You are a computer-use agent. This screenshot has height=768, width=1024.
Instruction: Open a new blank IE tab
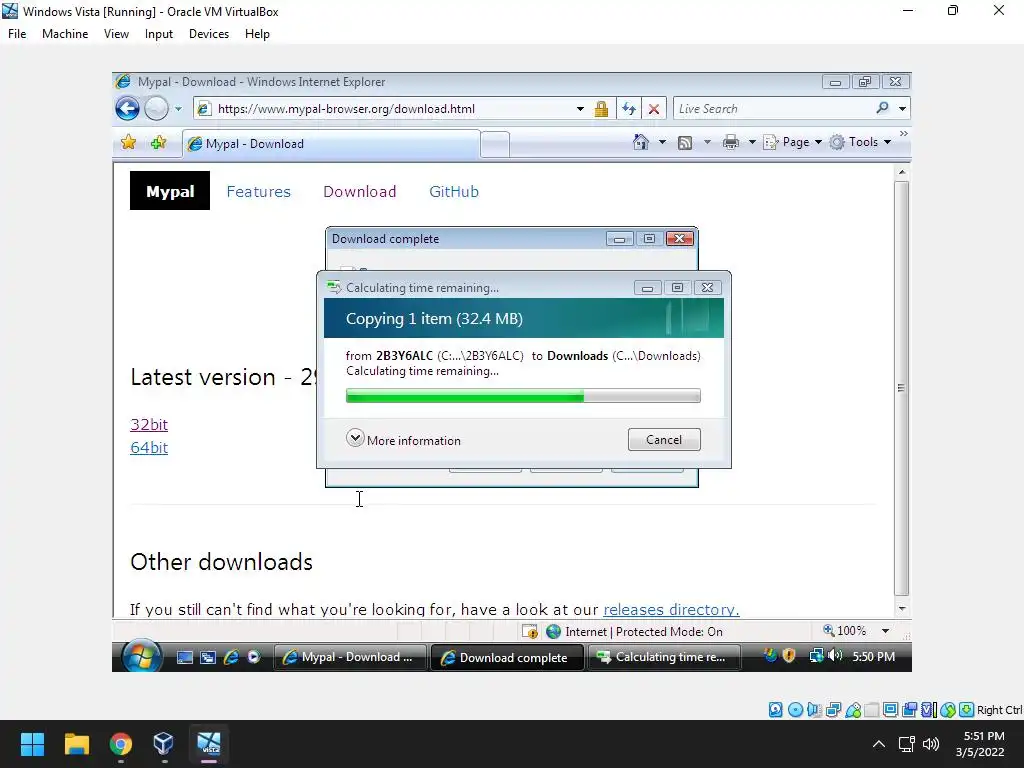[495, 144]
